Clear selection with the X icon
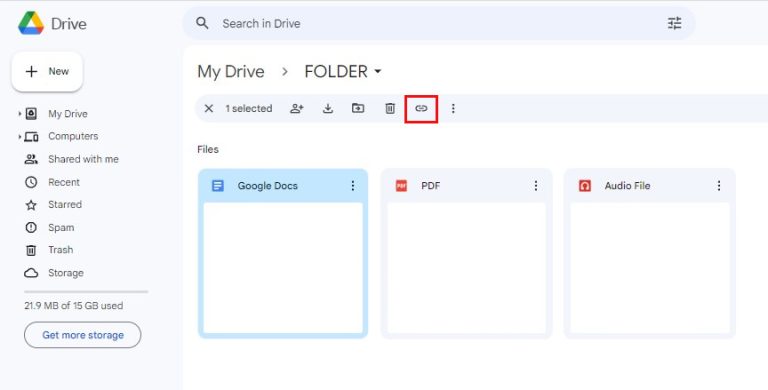 (209, 108)
